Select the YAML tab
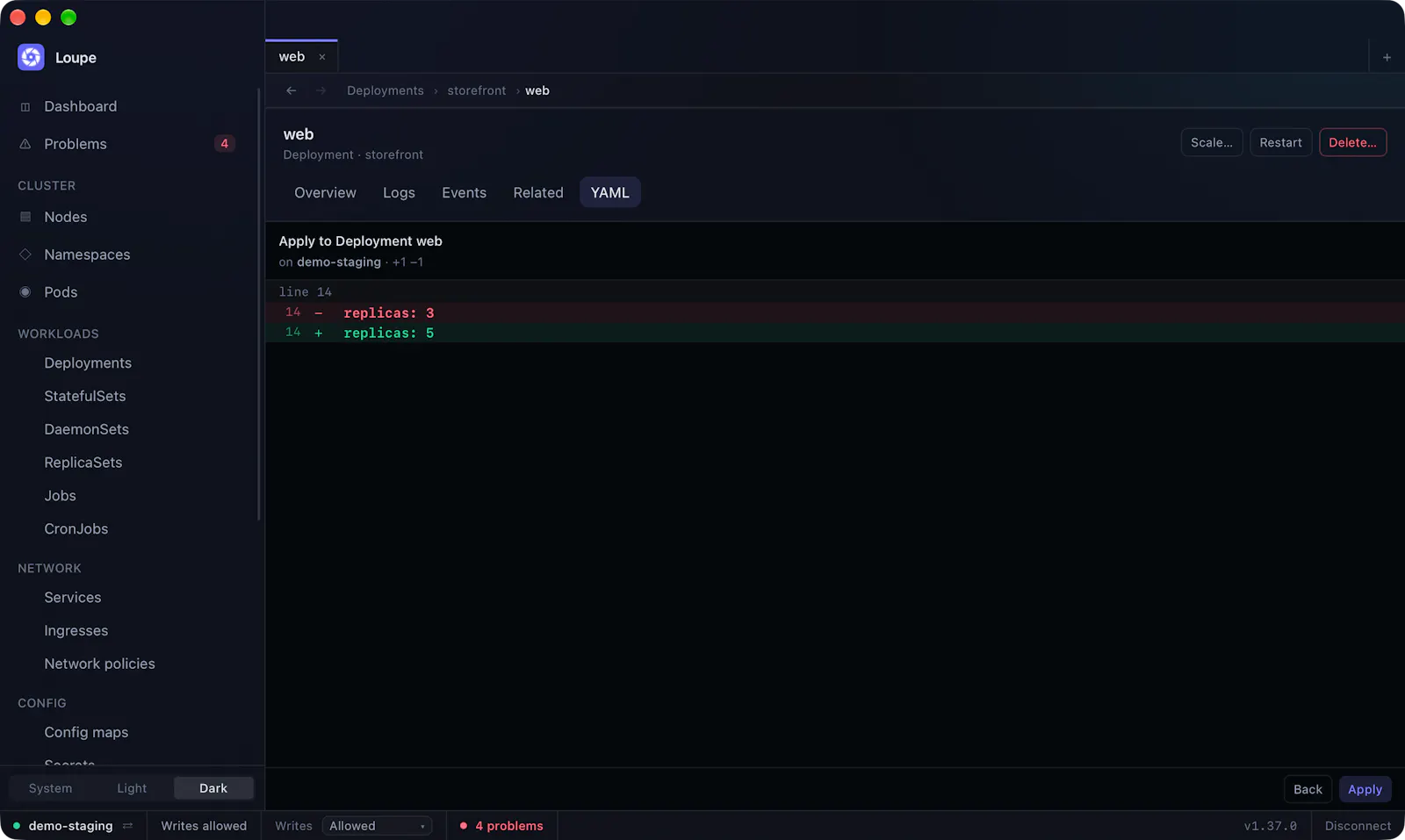Viewport: 1405px width, 840px height. coord(609,193)
